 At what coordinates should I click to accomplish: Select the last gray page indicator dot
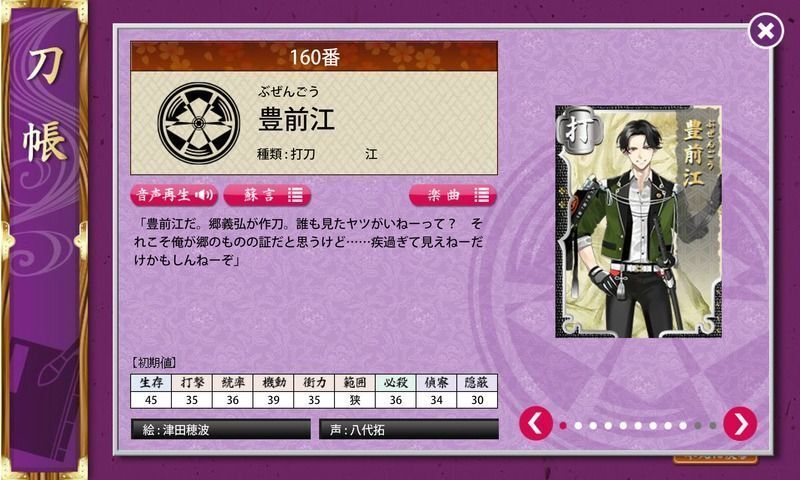click(713, 425)
